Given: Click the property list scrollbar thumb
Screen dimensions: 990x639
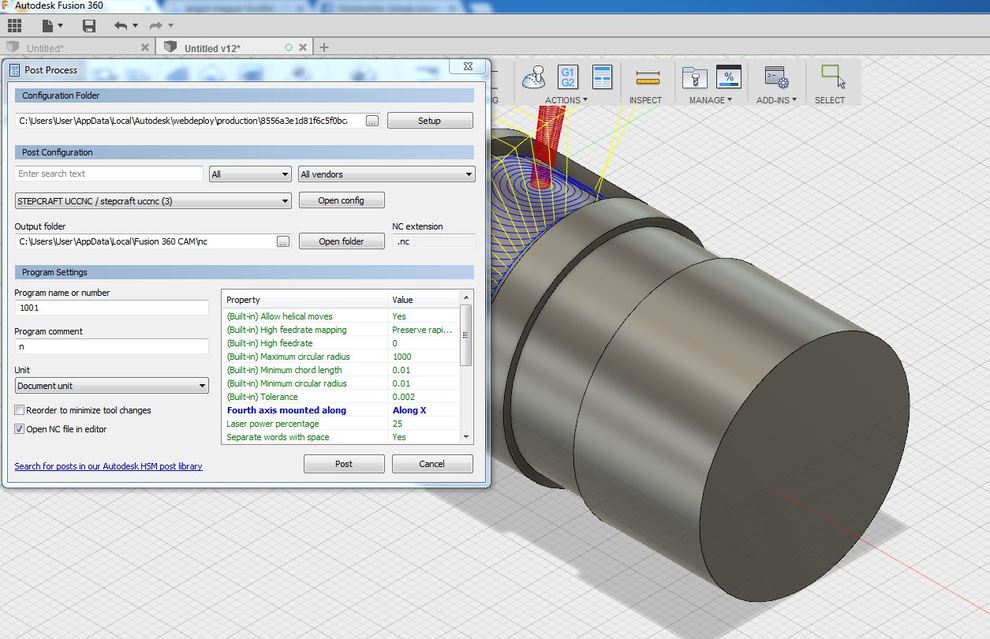Looking at the screenshot, I should [466, 335].
